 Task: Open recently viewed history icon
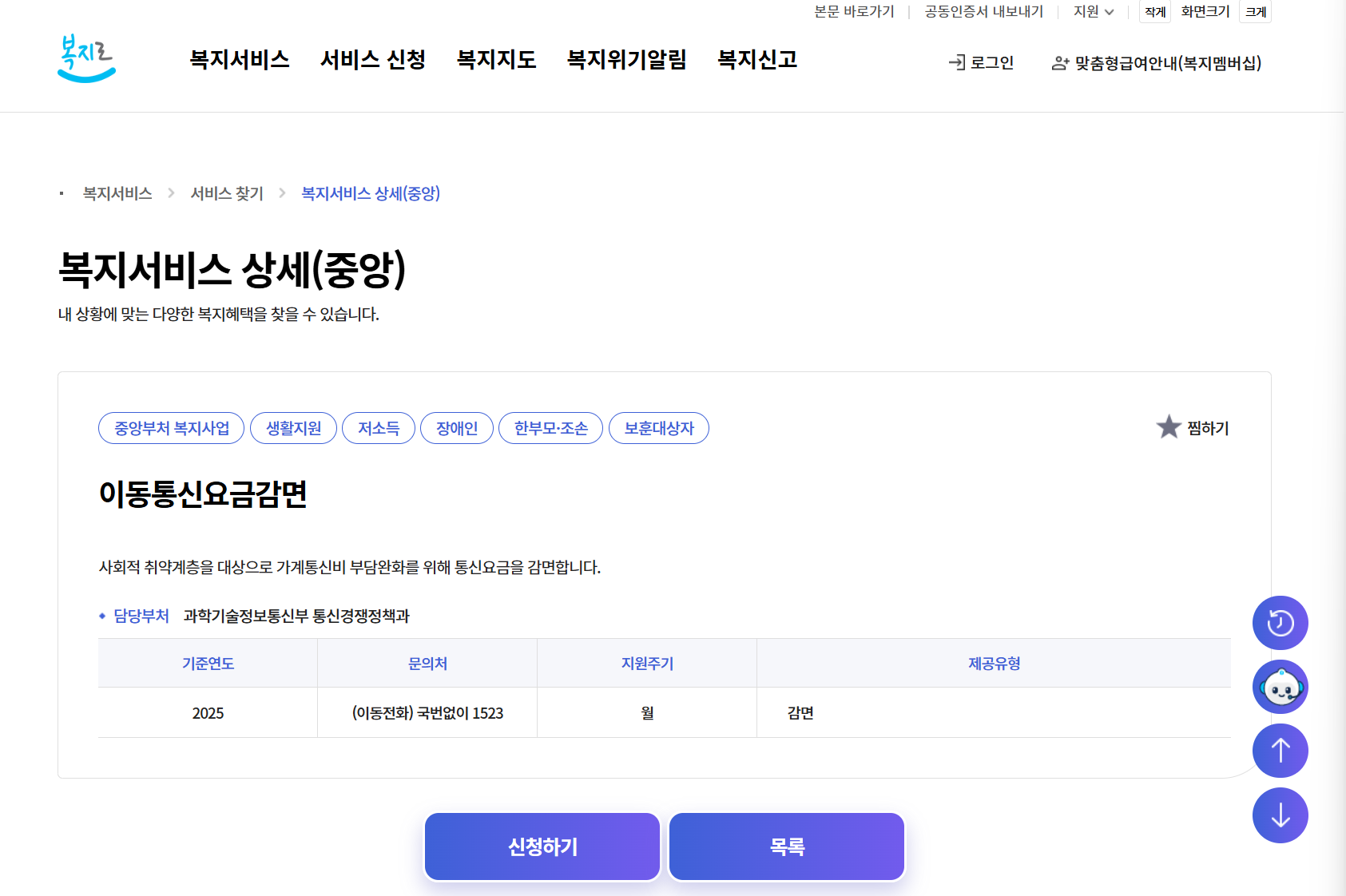[x=1280, y=623]
